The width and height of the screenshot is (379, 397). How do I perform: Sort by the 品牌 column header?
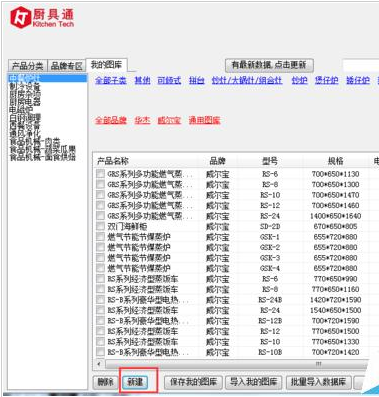coord(217,161)
